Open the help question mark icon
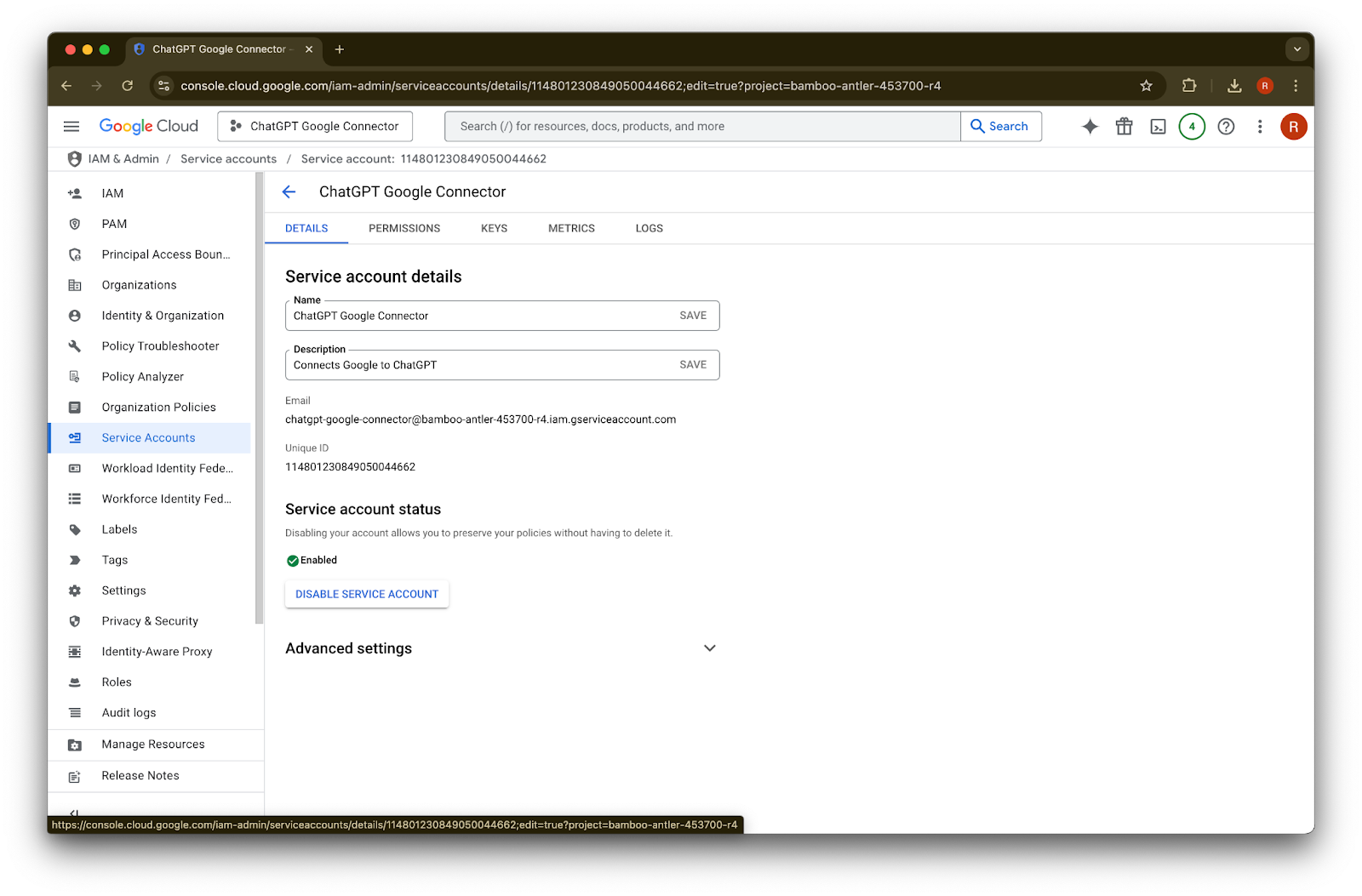This screenshot has width=1362, height=896. click(x=1226, y=127)
